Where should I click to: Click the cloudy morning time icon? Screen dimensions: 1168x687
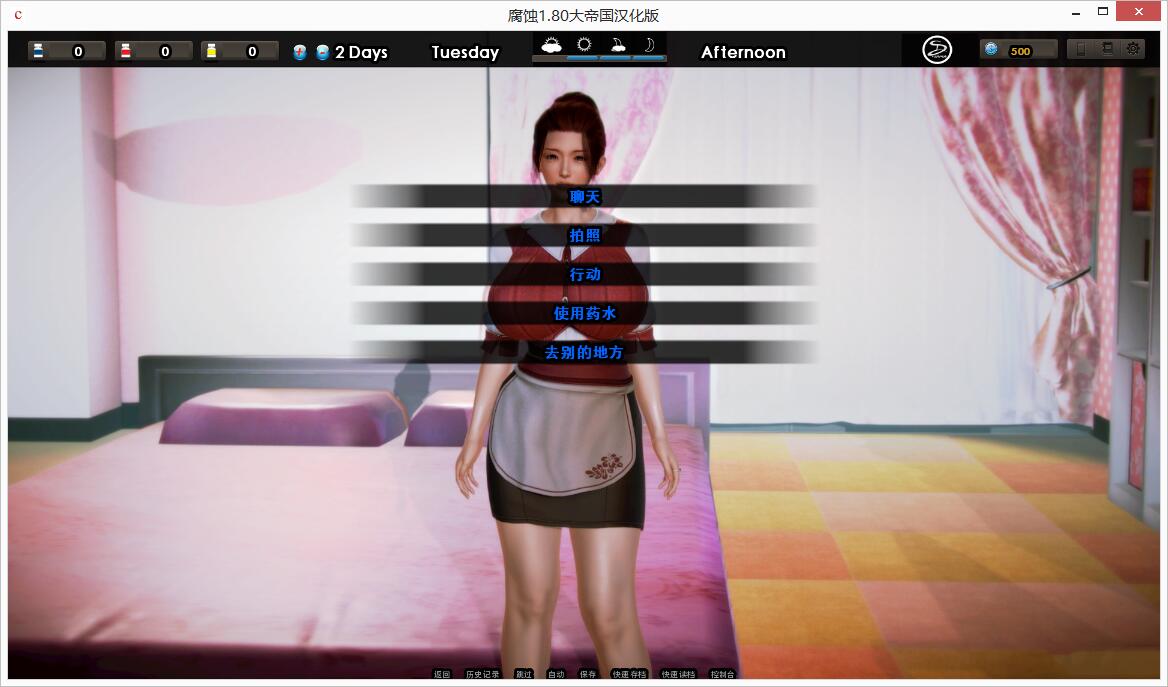pyautogui.click(x=551, y=45)
